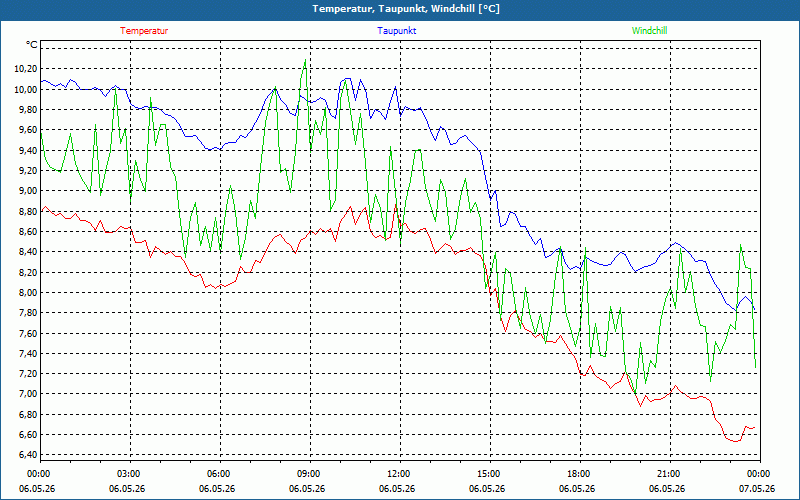Select the red 'Temperatur' legend label

144,31
